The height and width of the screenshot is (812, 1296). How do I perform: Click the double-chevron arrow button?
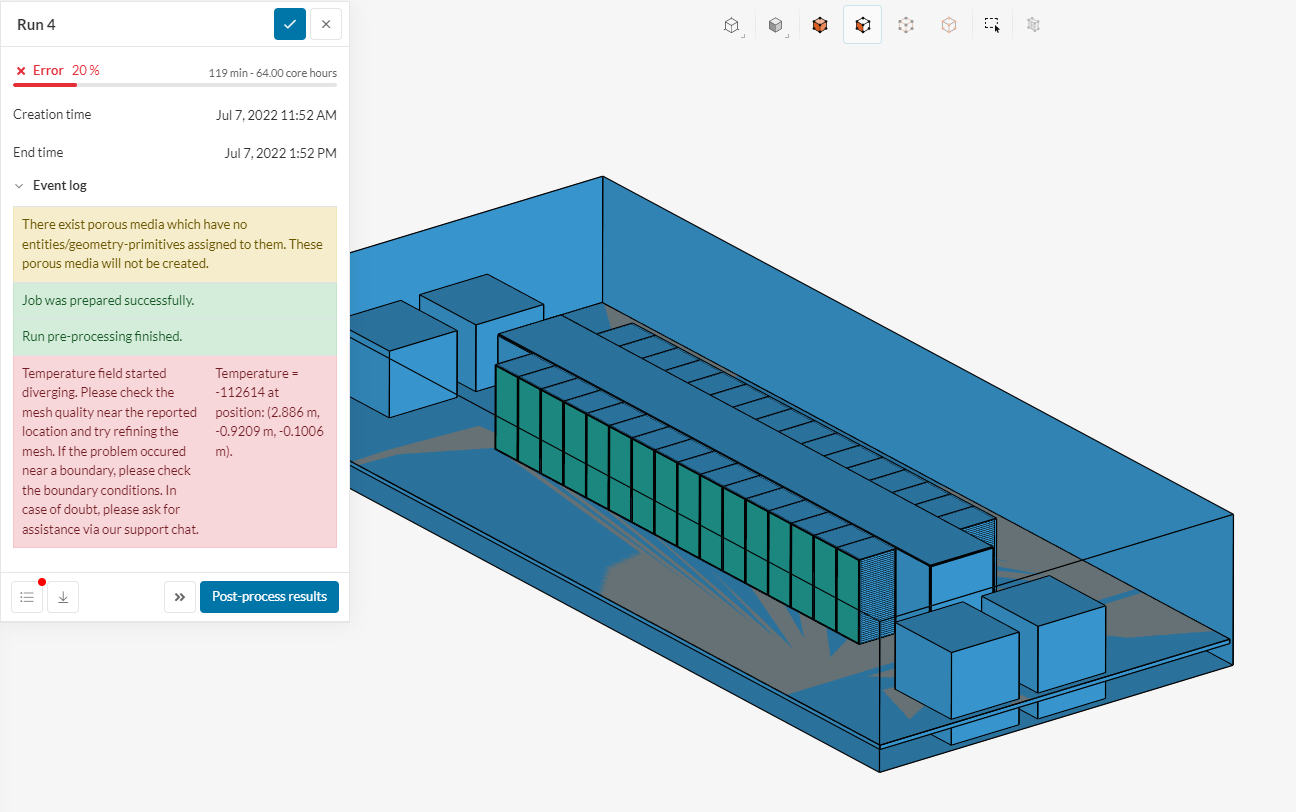[180, 597]
